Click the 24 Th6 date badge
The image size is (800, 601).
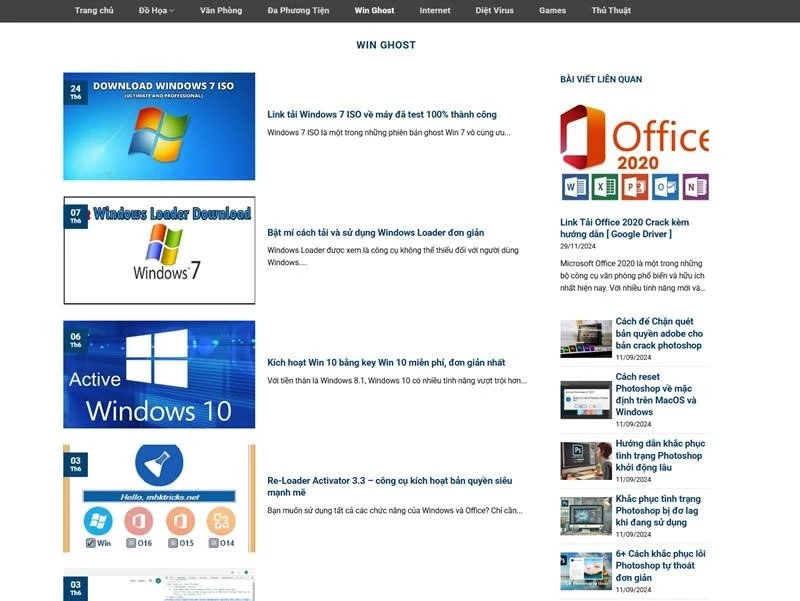(76, 92)
